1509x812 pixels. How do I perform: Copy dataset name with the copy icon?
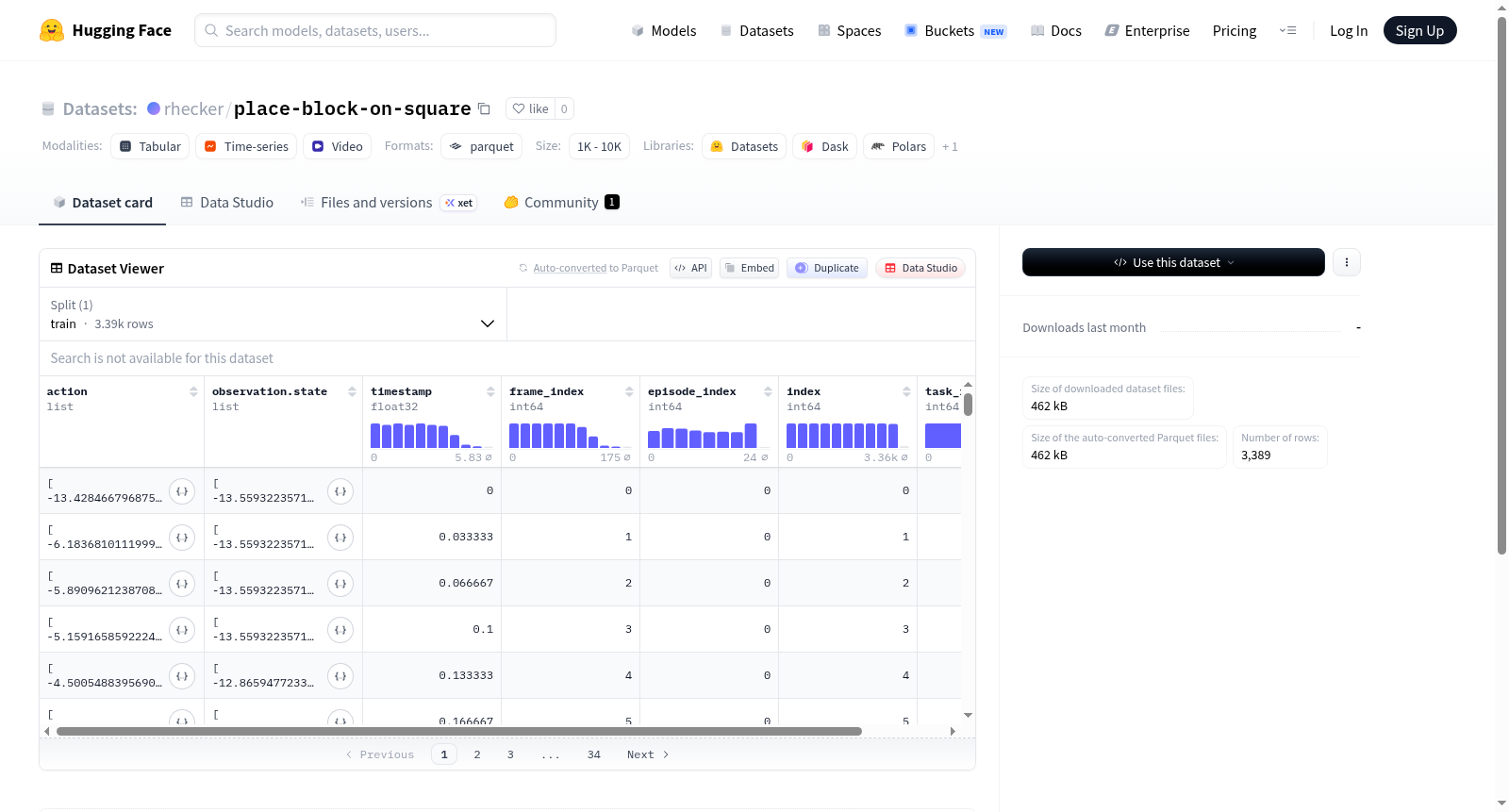[484, 108]
